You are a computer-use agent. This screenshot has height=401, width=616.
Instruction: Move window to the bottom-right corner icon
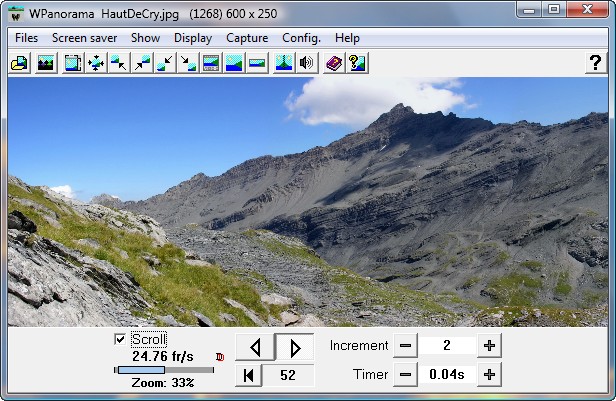click(188, 63)
